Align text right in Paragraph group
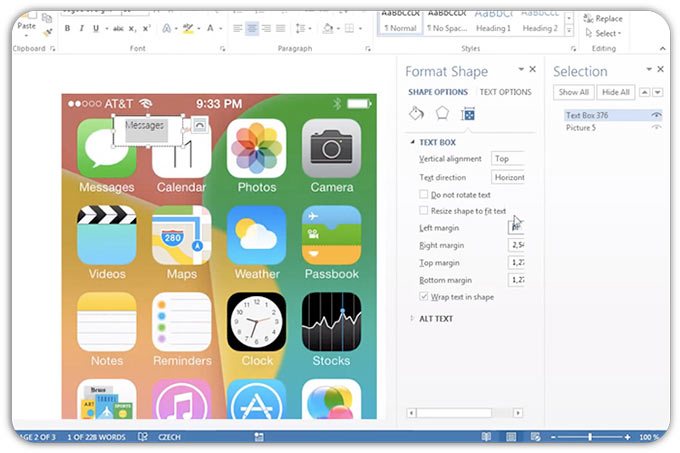The height and width of the screenshot is (453, 680). (266, 29)
